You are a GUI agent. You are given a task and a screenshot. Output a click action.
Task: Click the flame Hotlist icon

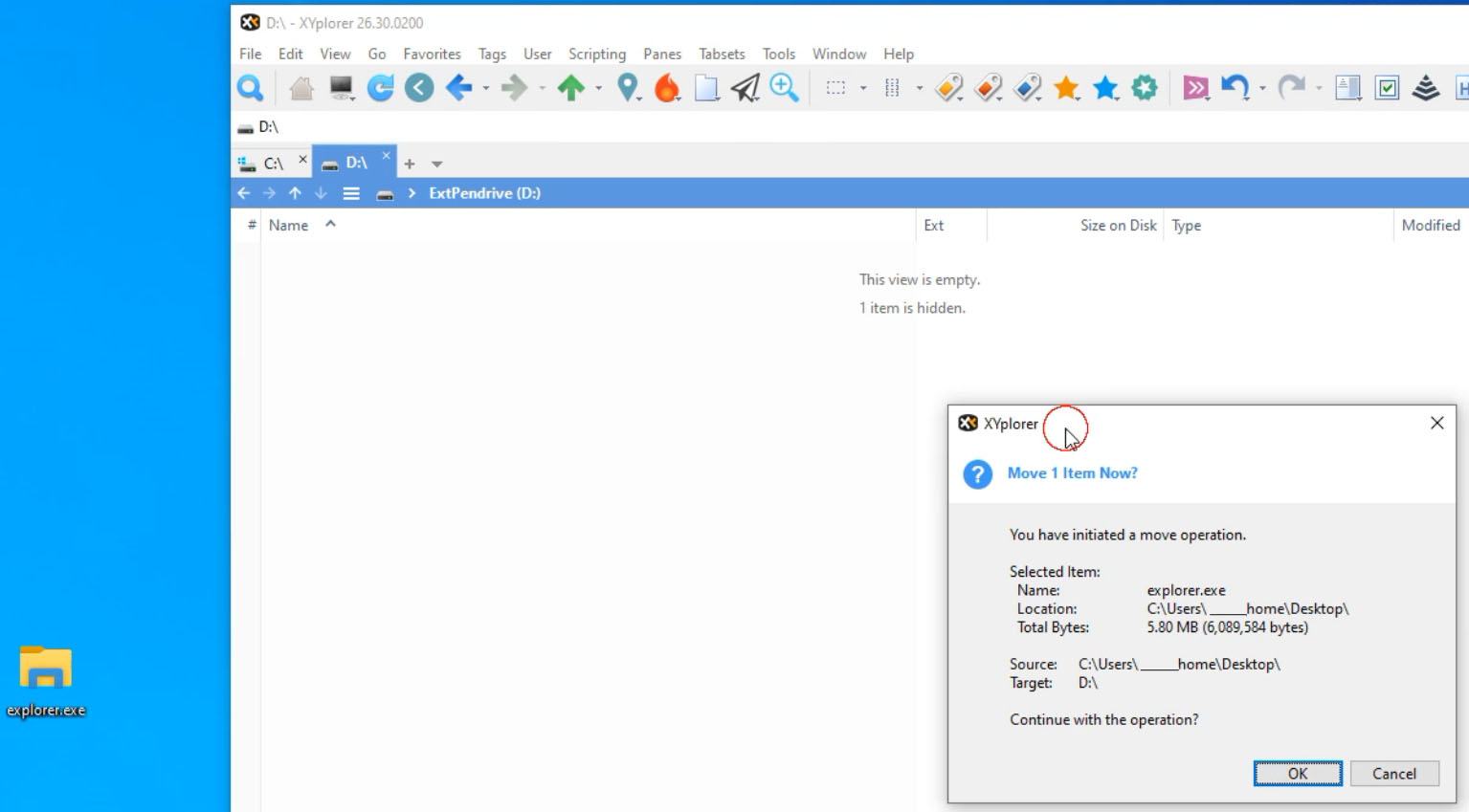coord(667,87)
